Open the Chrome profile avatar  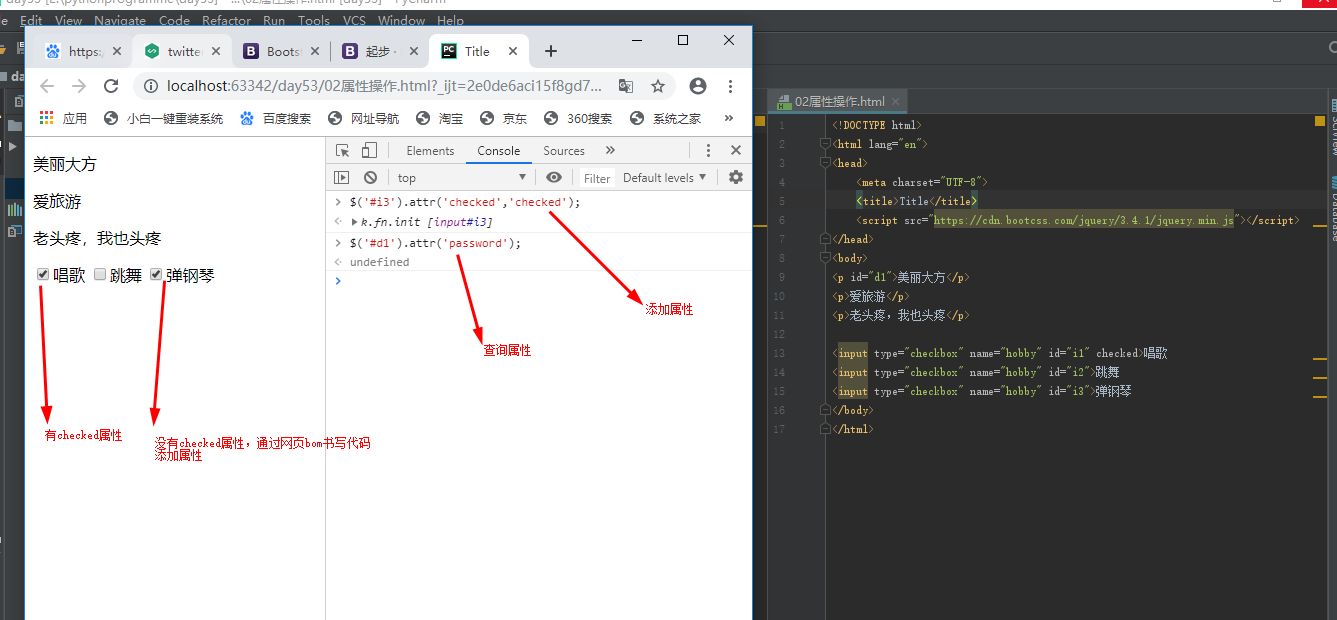[698, 86]
